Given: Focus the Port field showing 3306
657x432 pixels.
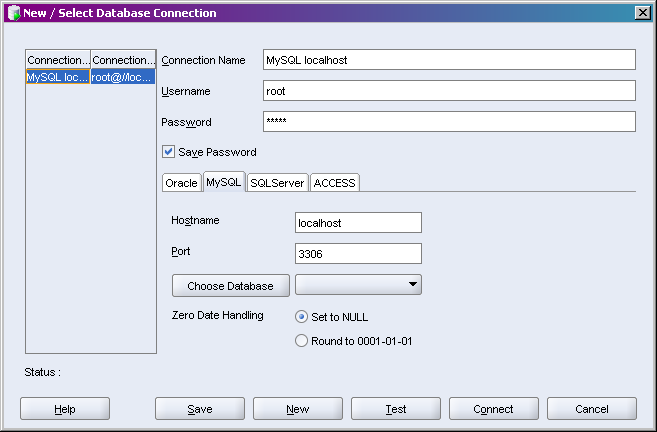Looking at the screenshot, I should [x=358, y=254].
